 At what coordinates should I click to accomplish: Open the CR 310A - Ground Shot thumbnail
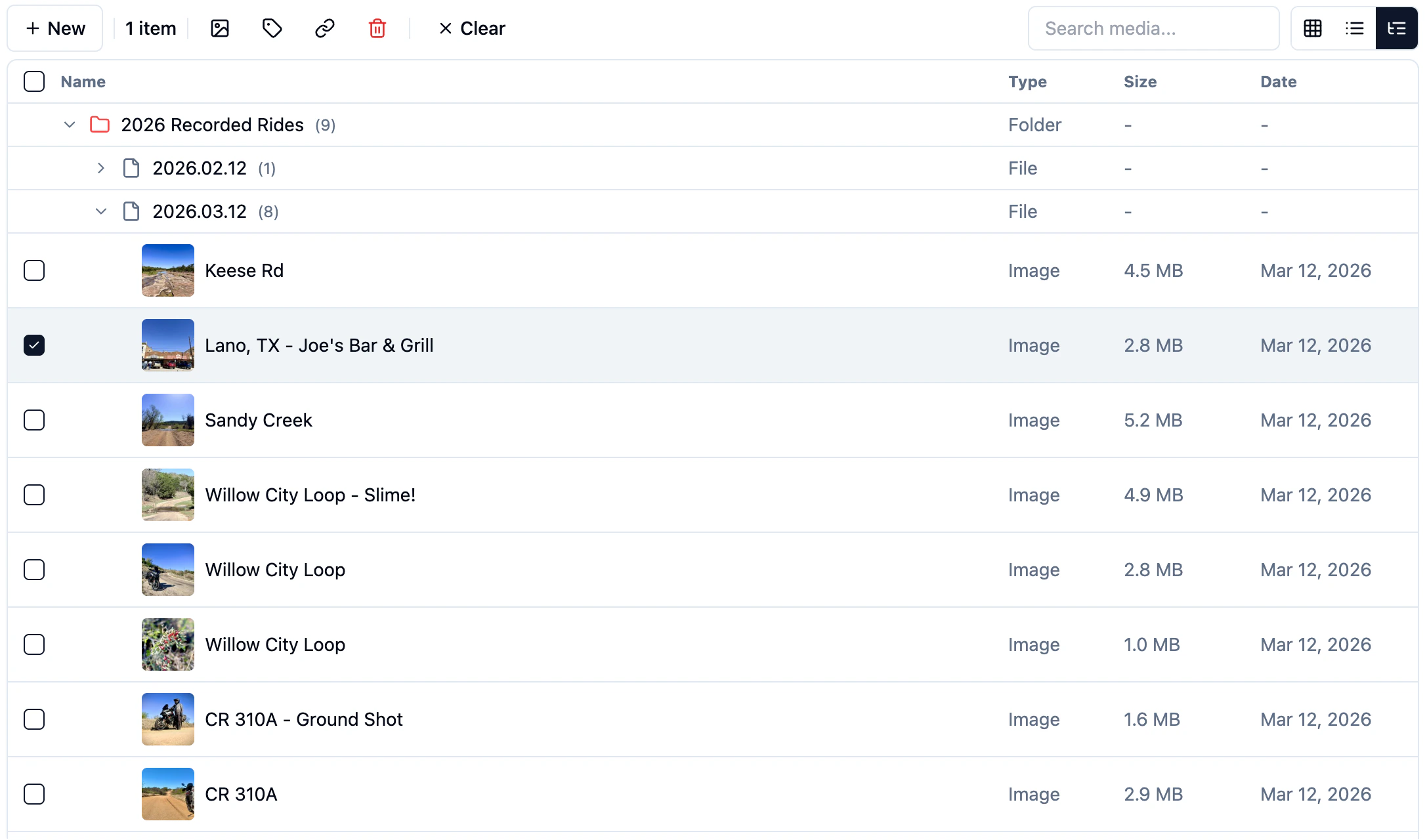[x=168, y=719]
